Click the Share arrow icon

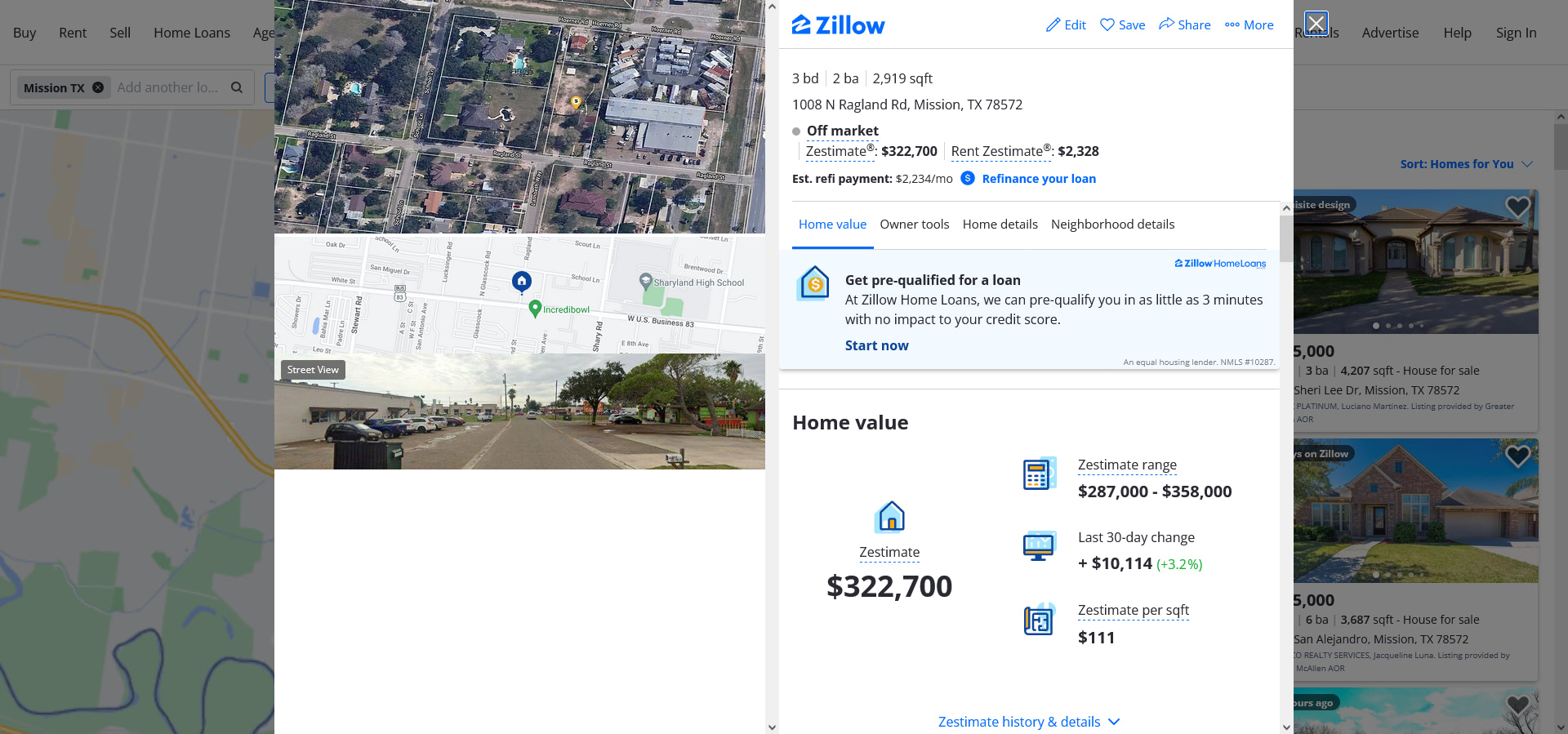pos(1166,24)
